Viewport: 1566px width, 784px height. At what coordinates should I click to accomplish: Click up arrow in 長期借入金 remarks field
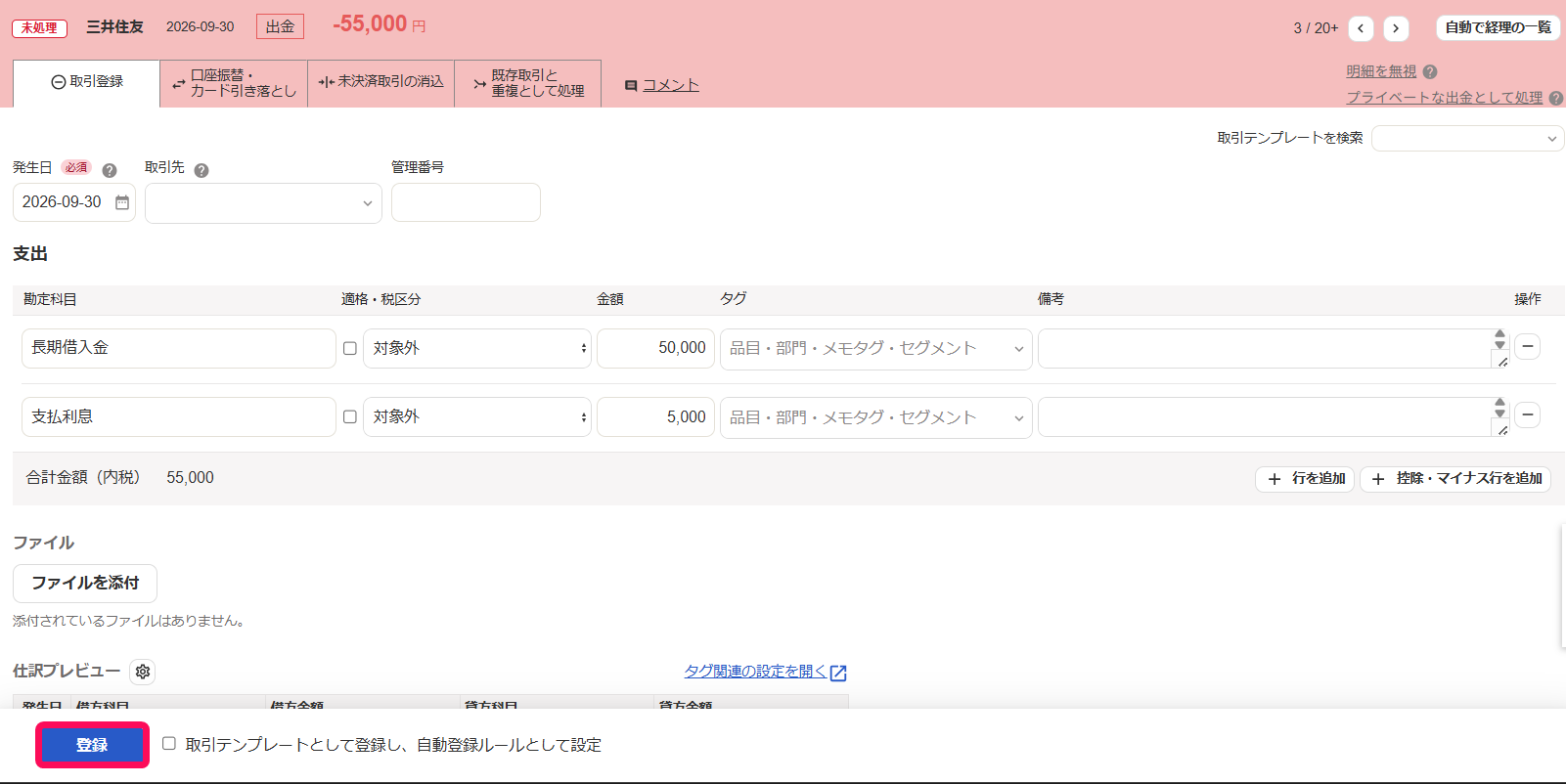click(x=1499, y=333)
